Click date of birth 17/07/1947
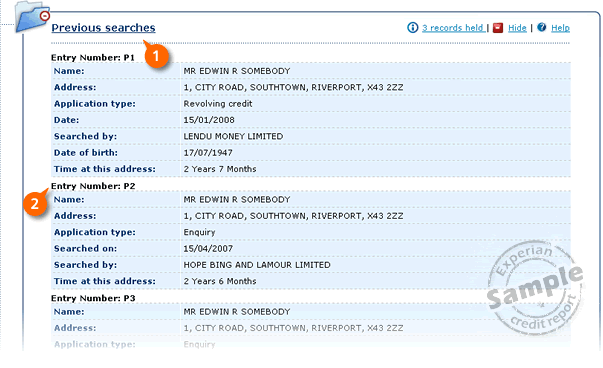 [208, 153]
